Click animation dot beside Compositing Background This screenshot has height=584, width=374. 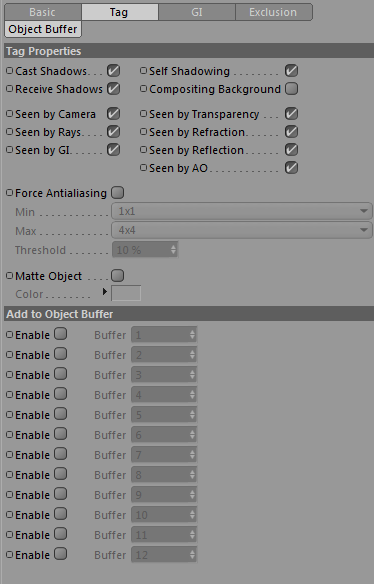[143, 89]
